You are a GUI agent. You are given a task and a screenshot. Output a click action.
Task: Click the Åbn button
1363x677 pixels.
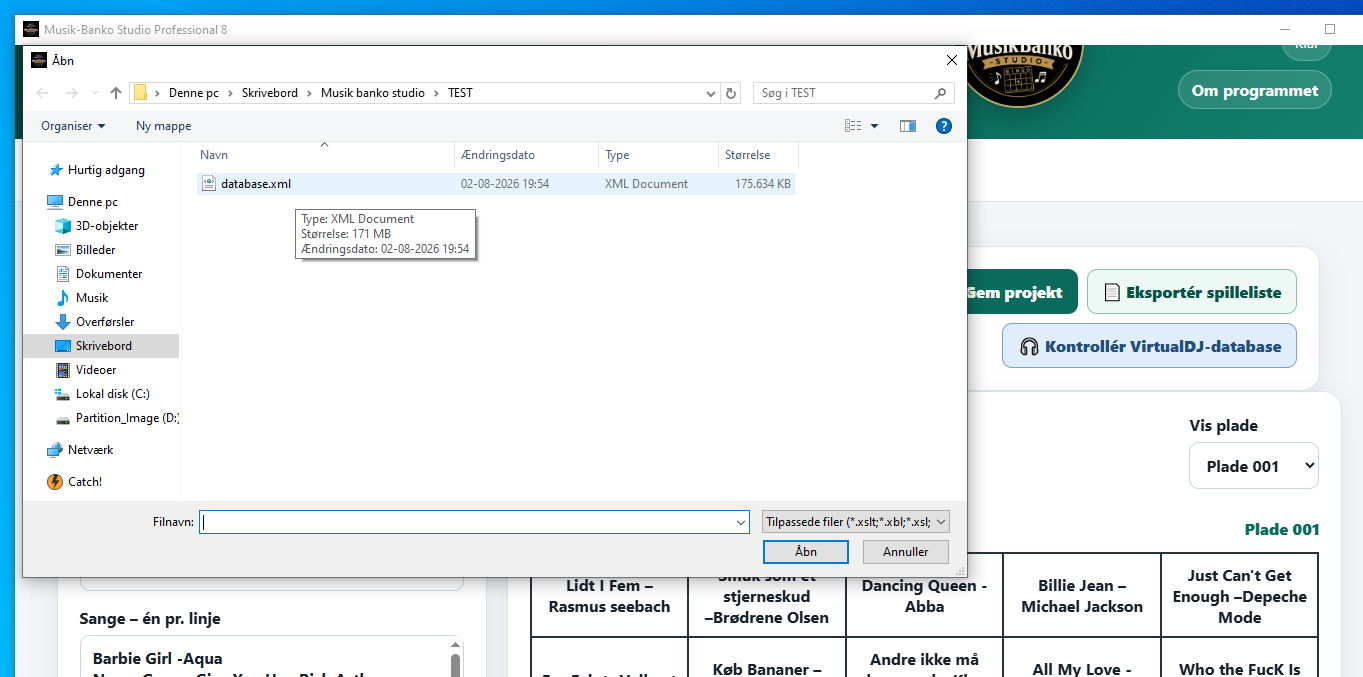(806, 552)
